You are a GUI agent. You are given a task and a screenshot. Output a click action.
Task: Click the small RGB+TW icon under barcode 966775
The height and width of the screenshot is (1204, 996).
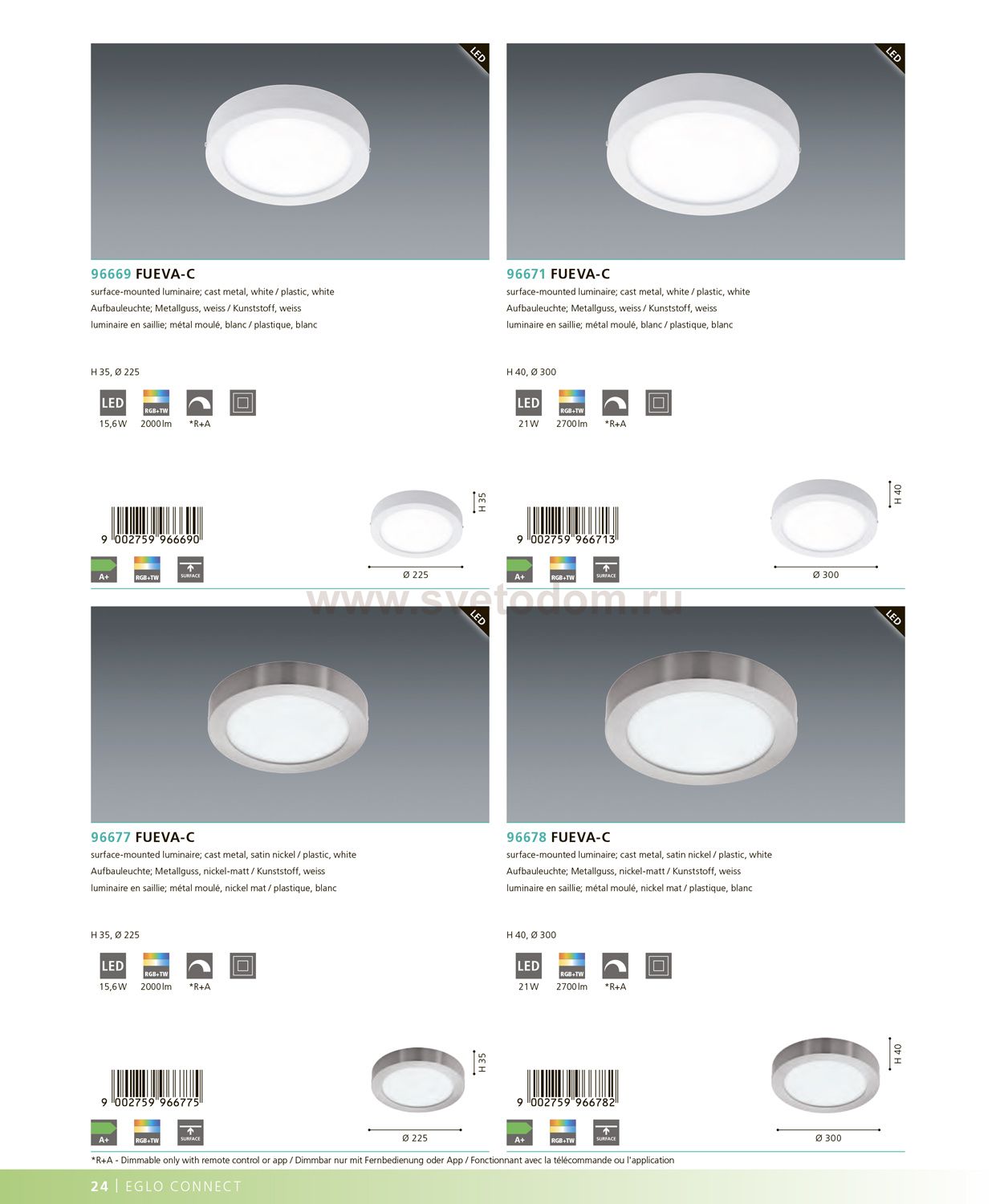pos(147,1132)
